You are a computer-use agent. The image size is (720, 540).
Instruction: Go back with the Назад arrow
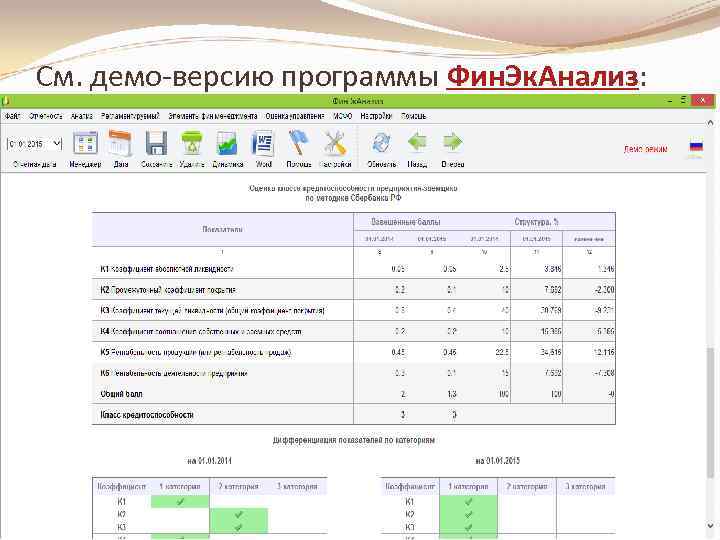click(x=417, y=142)
